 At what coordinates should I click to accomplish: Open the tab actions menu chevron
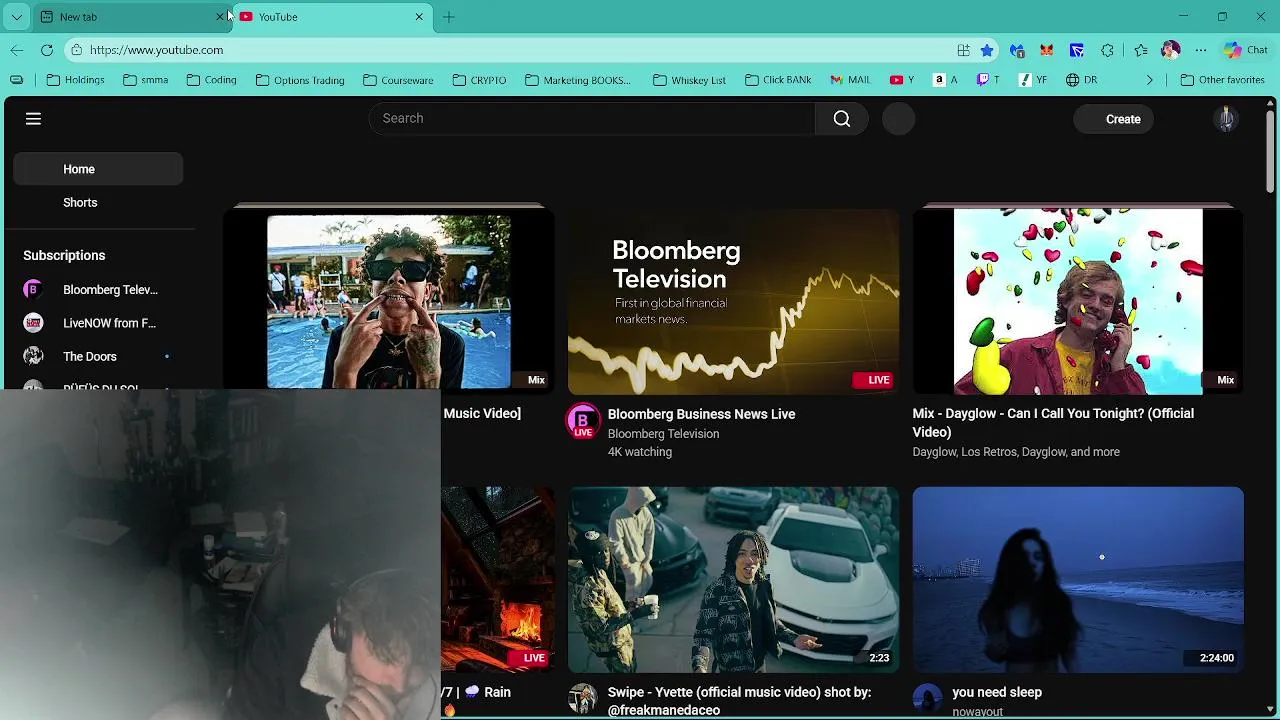[17, 17]
